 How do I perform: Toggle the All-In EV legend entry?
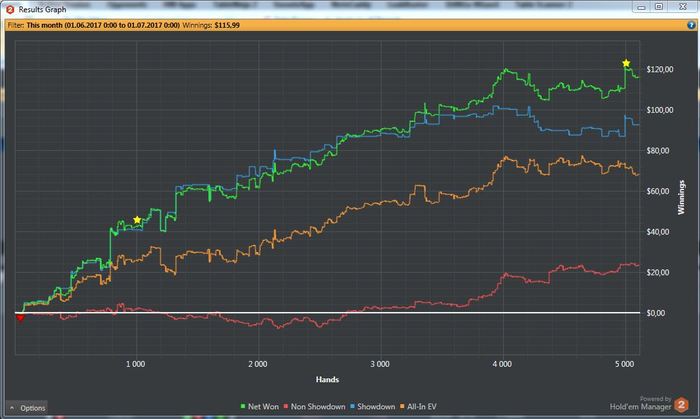point(418,407)
